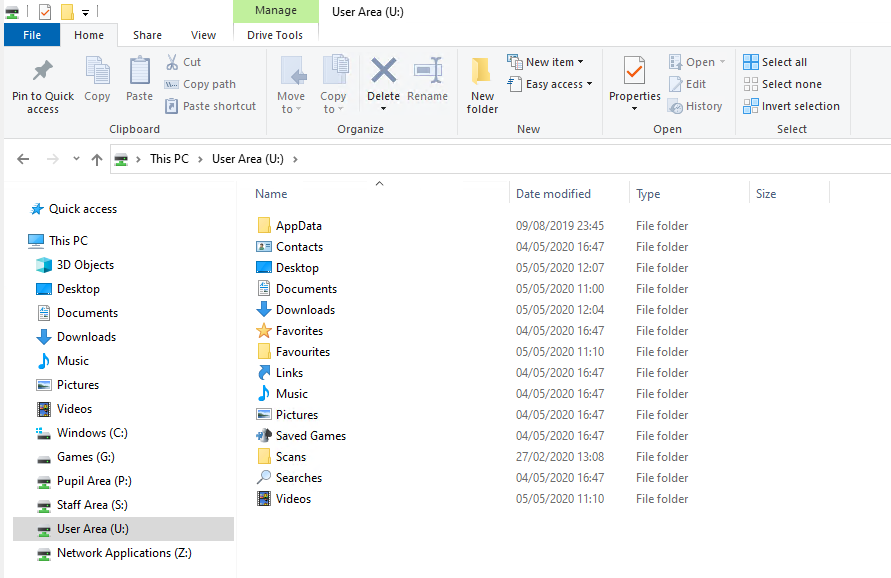Expand the Properties dropdown arrow
The height and width of the screenshot is (578, 891).
coord(634,109)
